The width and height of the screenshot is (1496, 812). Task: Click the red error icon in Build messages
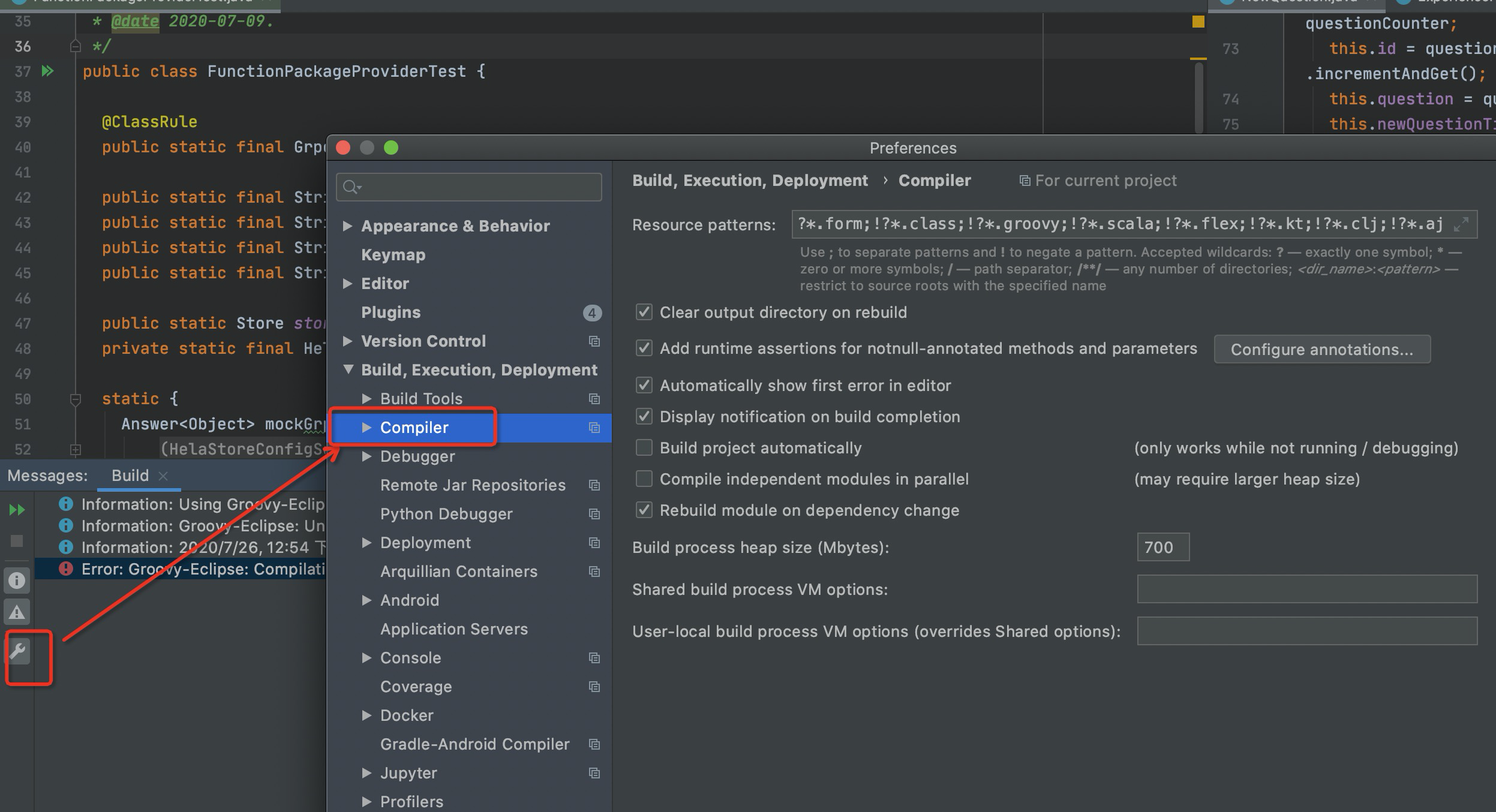(x=66, y=569)
